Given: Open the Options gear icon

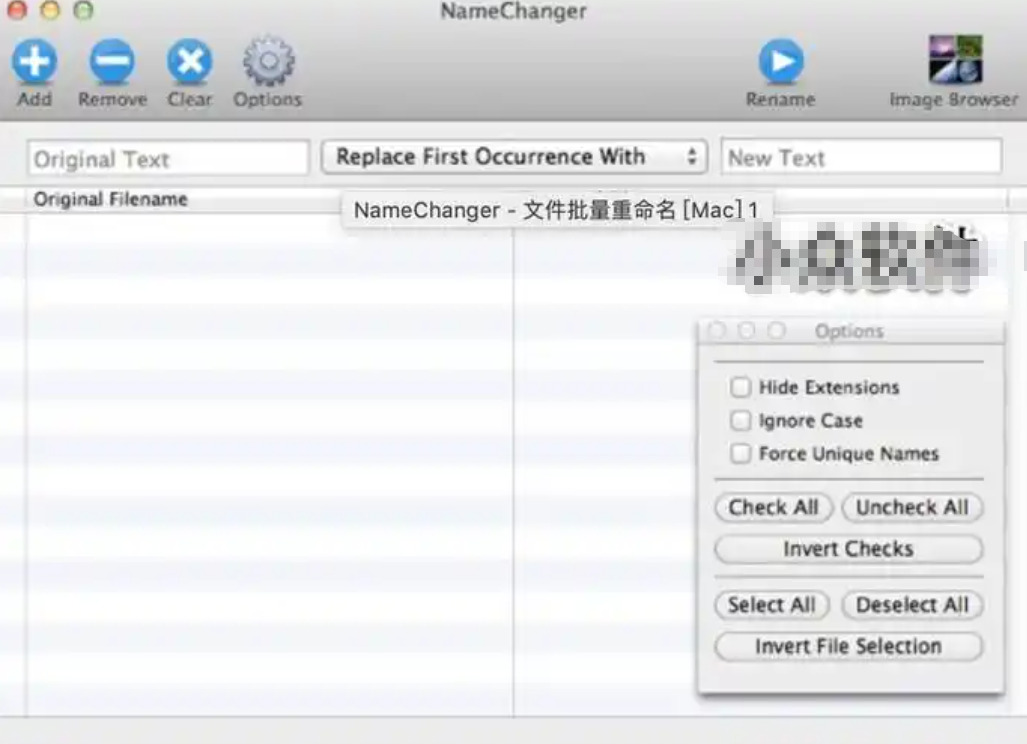Looking at the screenshot, I should point(269,62).
